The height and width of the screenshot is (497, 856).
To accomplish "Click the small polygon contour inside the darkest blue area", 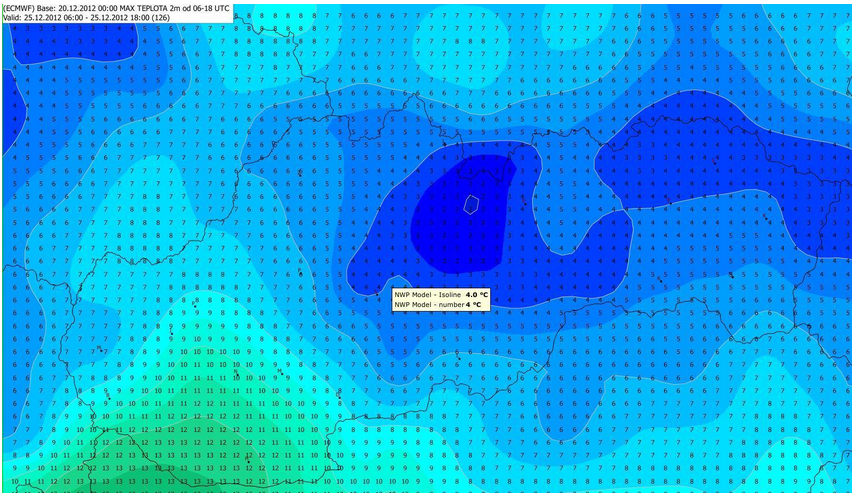I will pos(472,203).
